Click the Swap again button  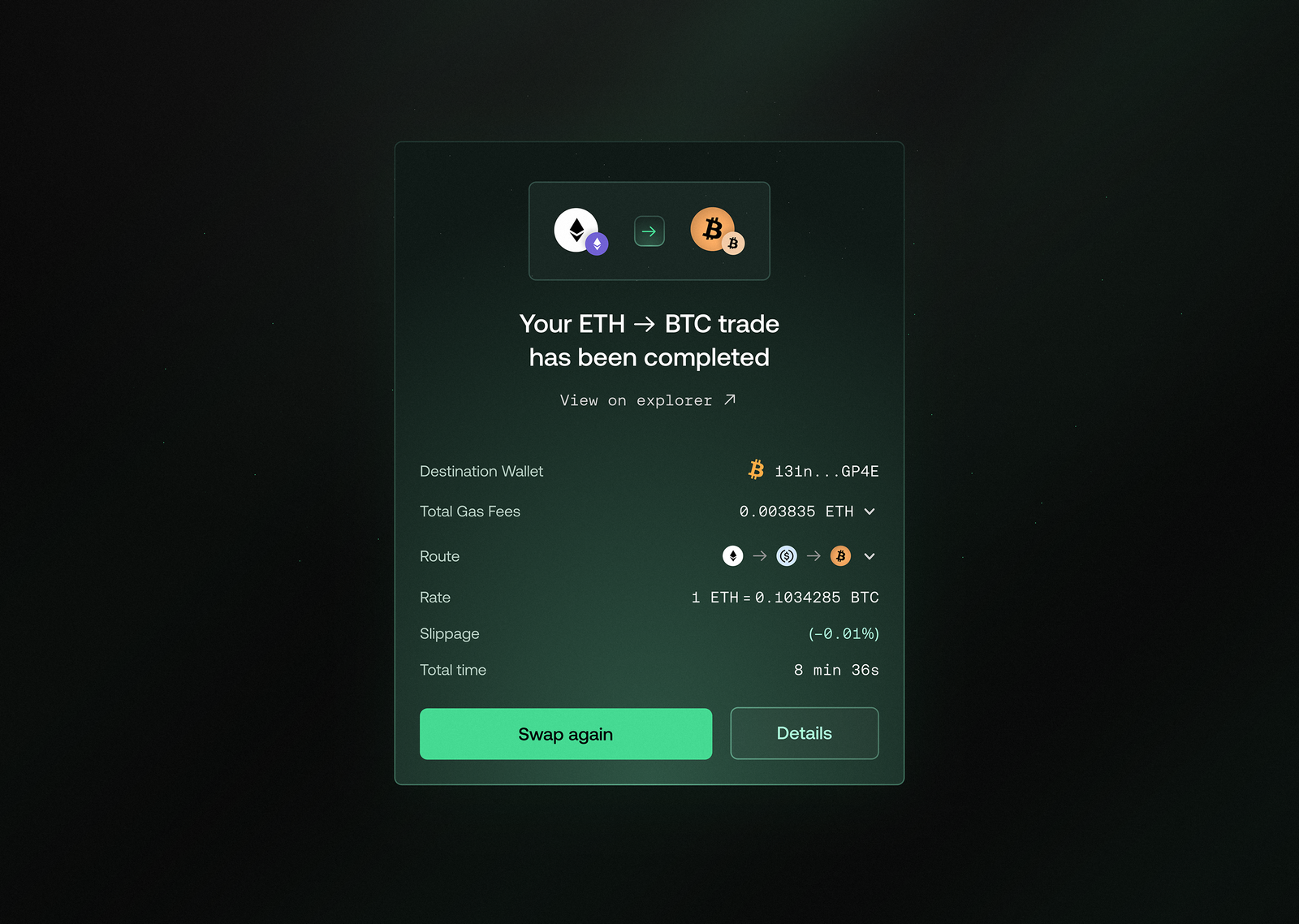566,734
